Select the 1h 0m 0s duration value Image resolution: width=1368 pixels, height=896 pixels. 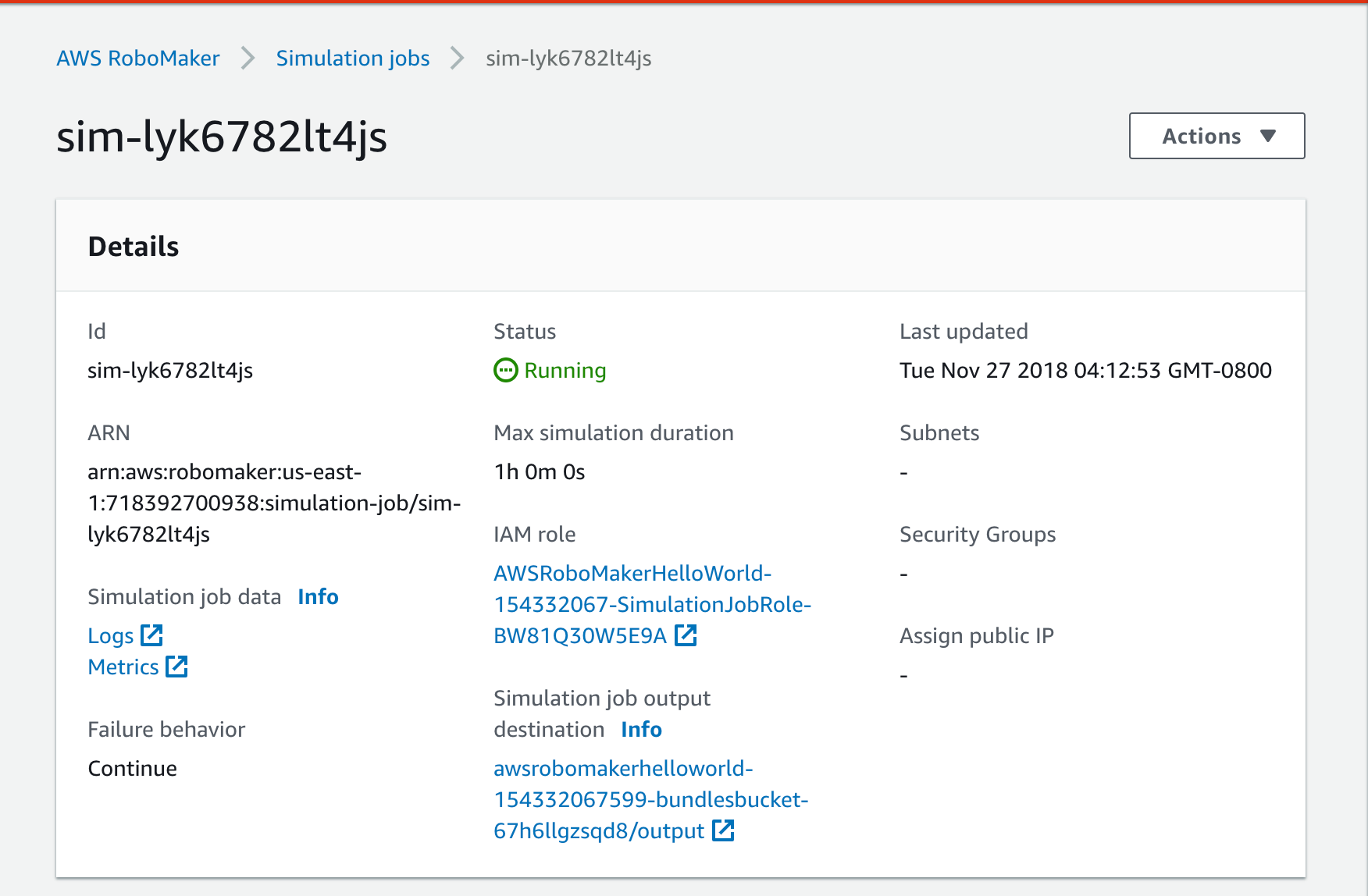click(540, 472)
